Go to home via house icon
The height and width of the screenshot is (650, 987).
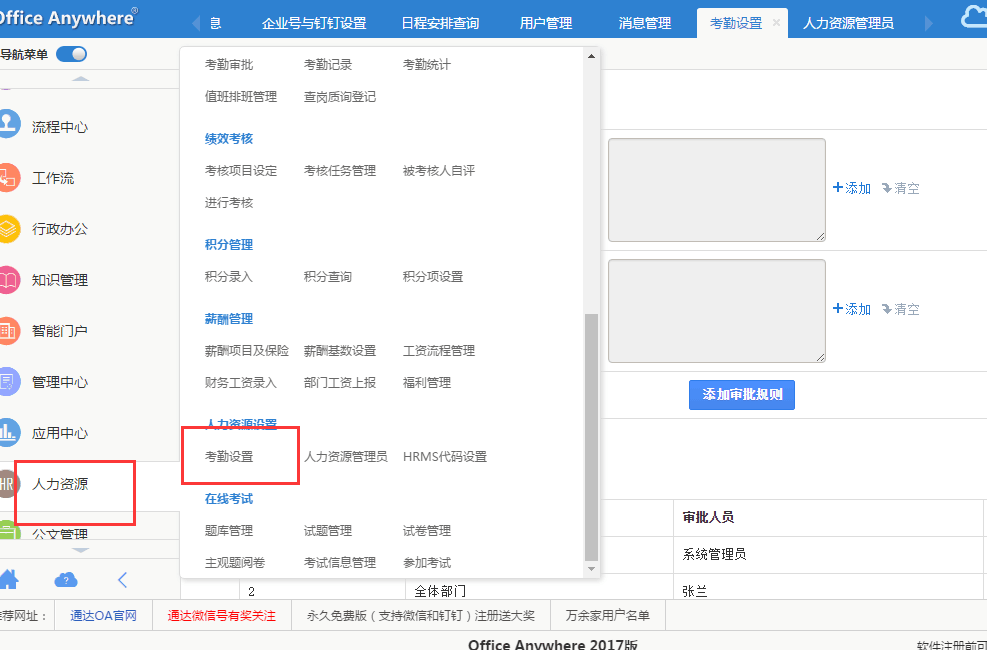point(9,578)
